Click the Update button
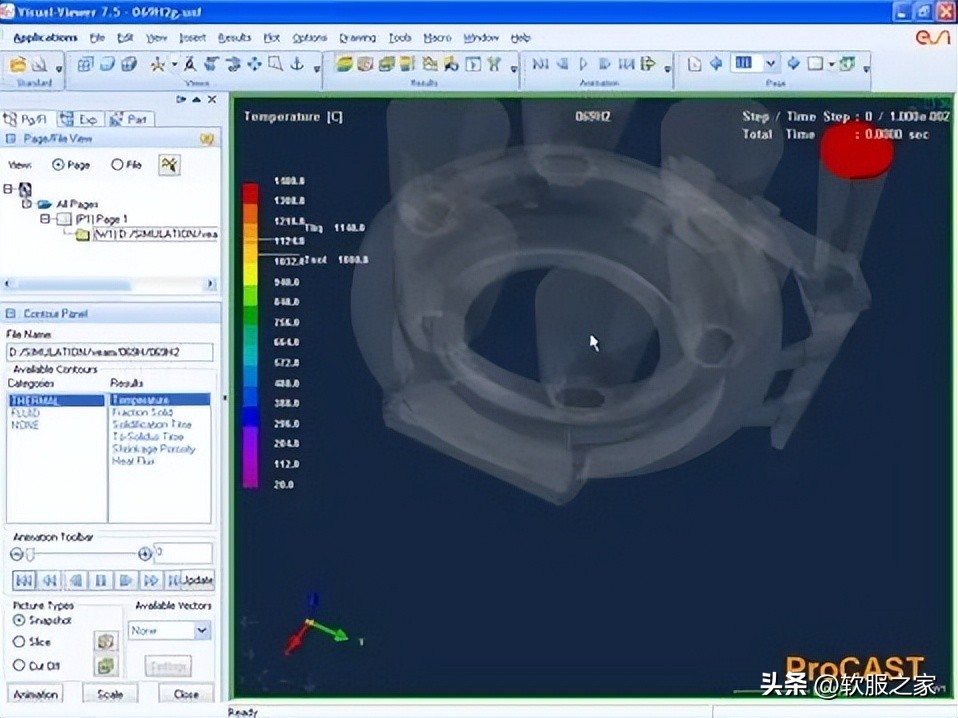Screen dimensions: 958x718 point(197,580)
